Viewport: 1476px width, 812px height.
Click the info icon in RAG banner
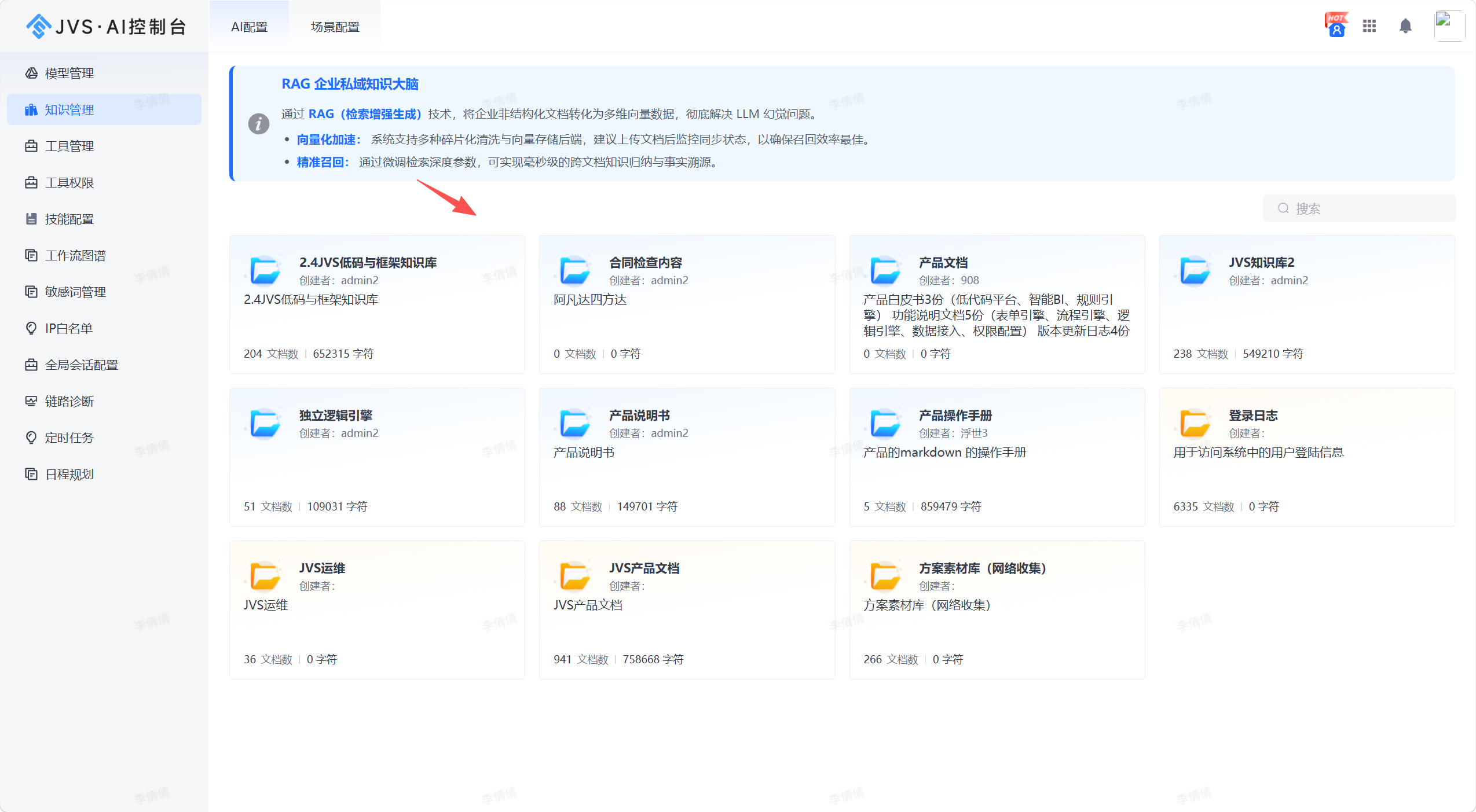(259, 123)
